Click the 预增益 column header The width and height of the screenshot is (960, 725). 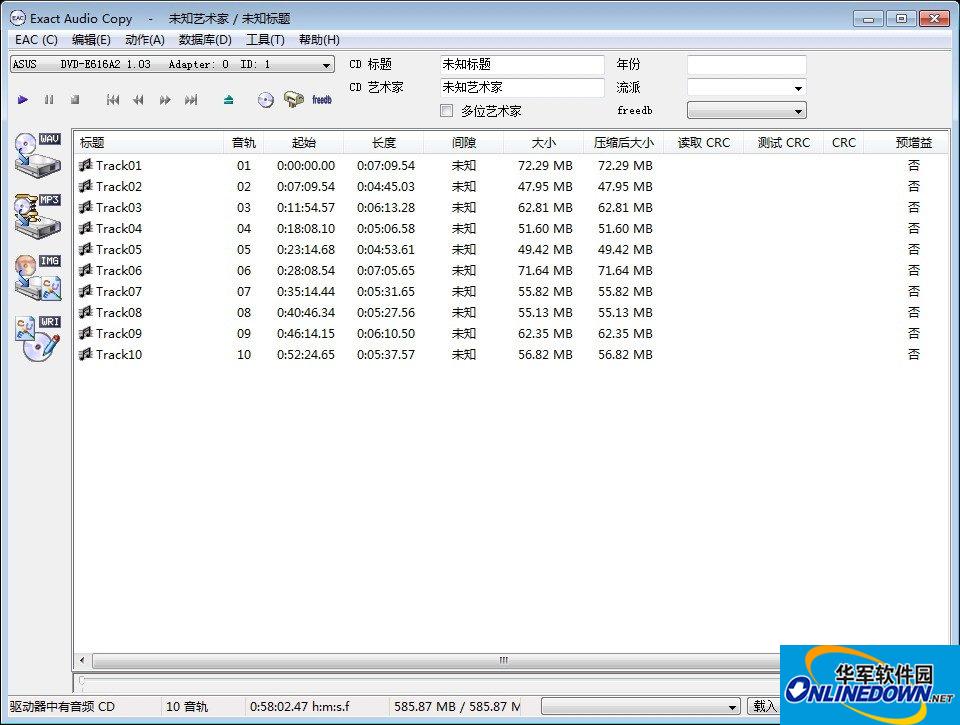point(906,143)
